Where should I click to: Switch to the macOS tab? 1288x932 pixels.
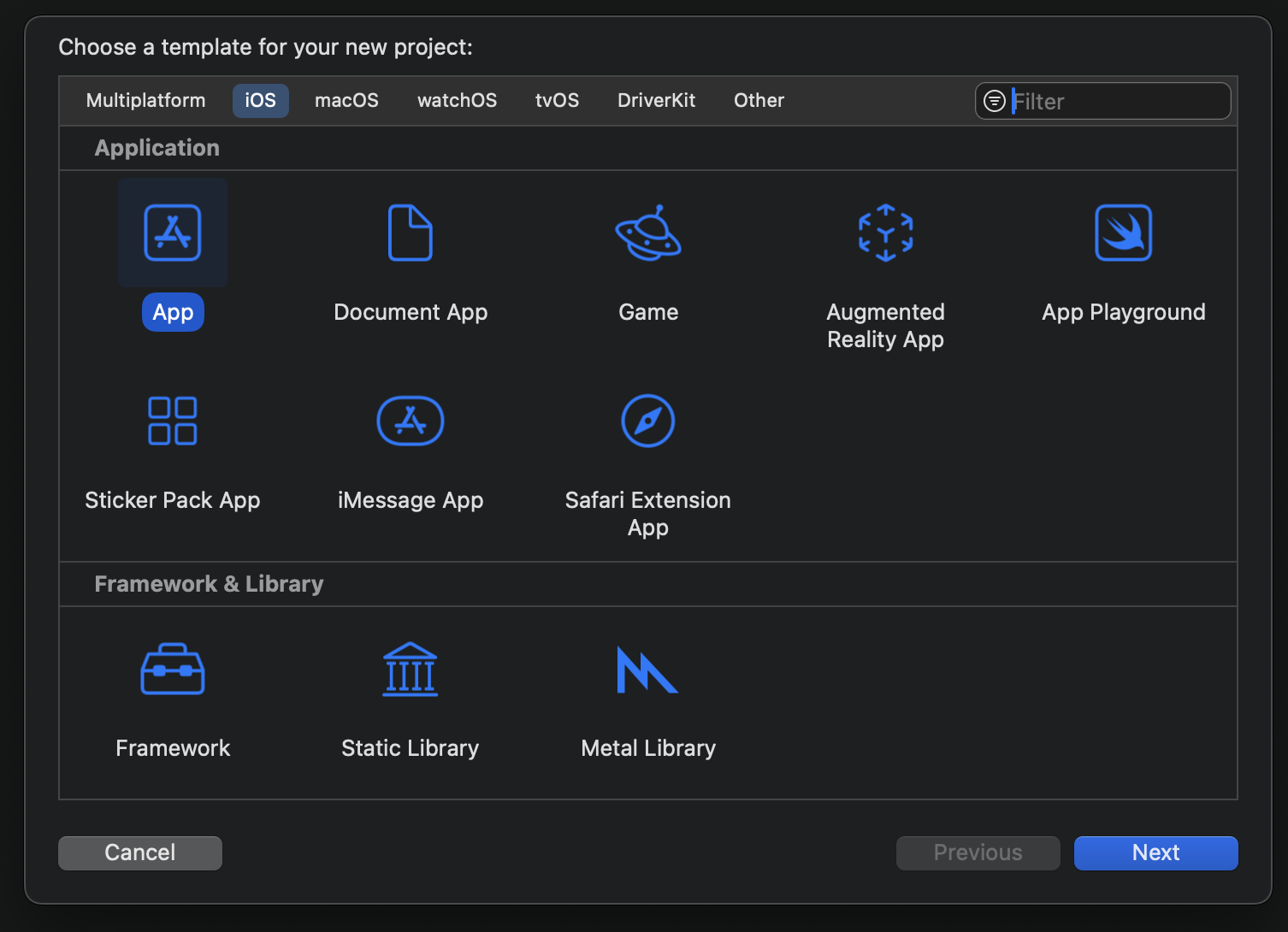[346, 101]
